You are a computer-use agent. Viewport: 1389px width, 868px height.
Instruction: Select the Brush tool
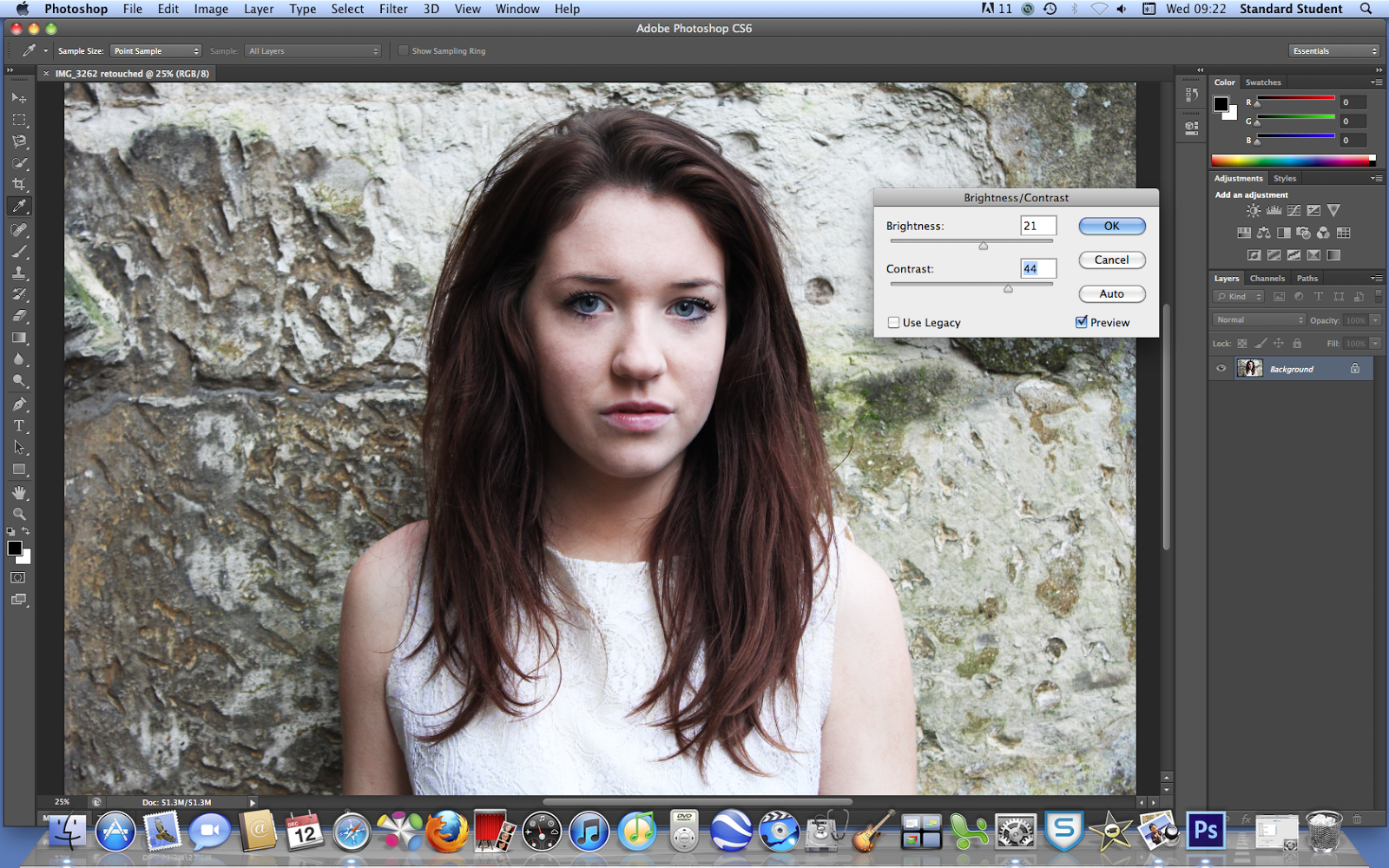click(19, 252)
